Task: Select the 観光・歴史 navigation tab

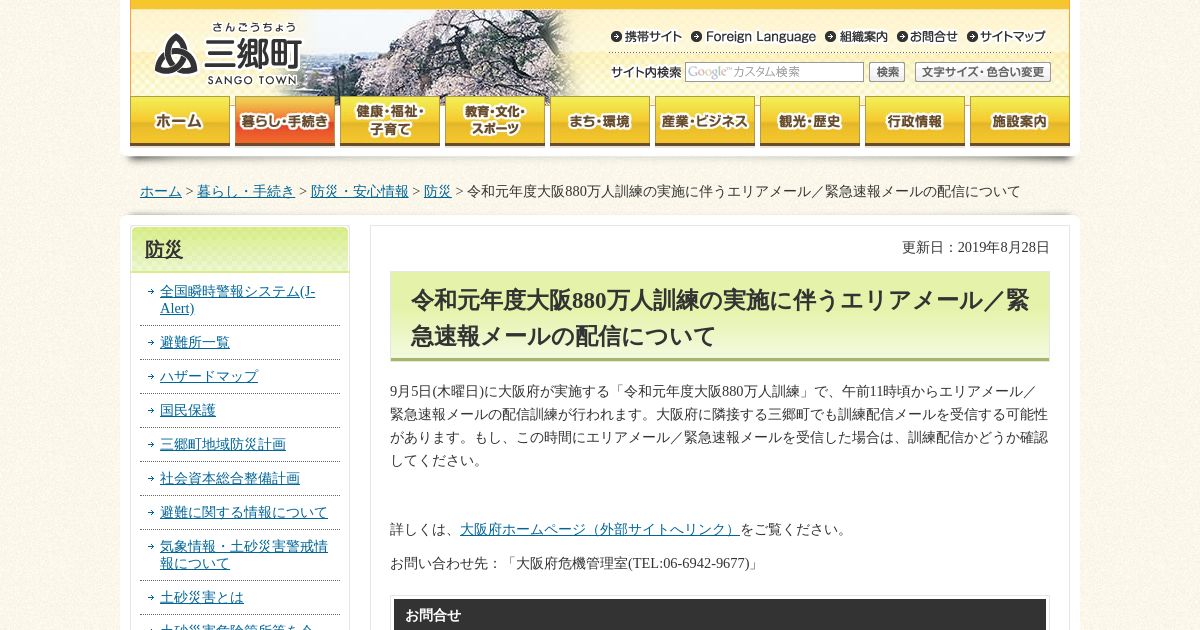Action: [810, 121]
